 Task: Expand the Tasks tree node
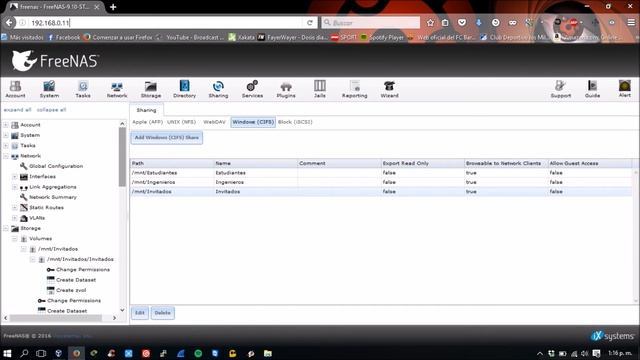6,146
